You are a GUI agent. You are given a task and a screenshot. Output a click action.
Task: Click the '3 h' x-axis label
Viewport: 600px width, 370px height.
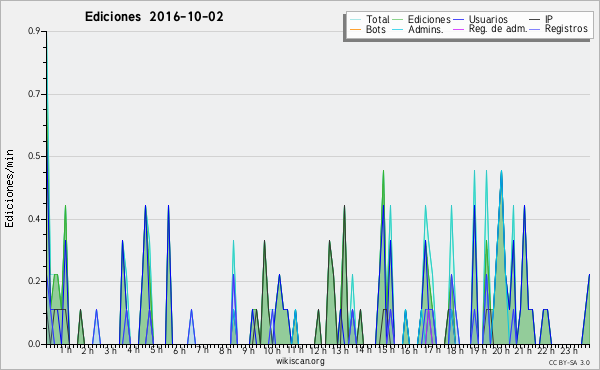coord(111,351)
